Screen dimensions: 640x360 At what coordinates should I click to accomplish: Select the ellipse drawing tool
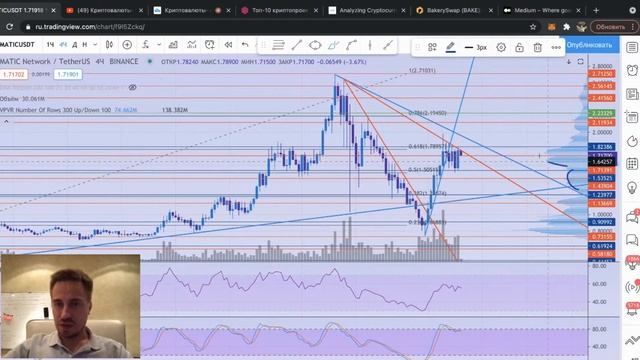pos(315,45)
